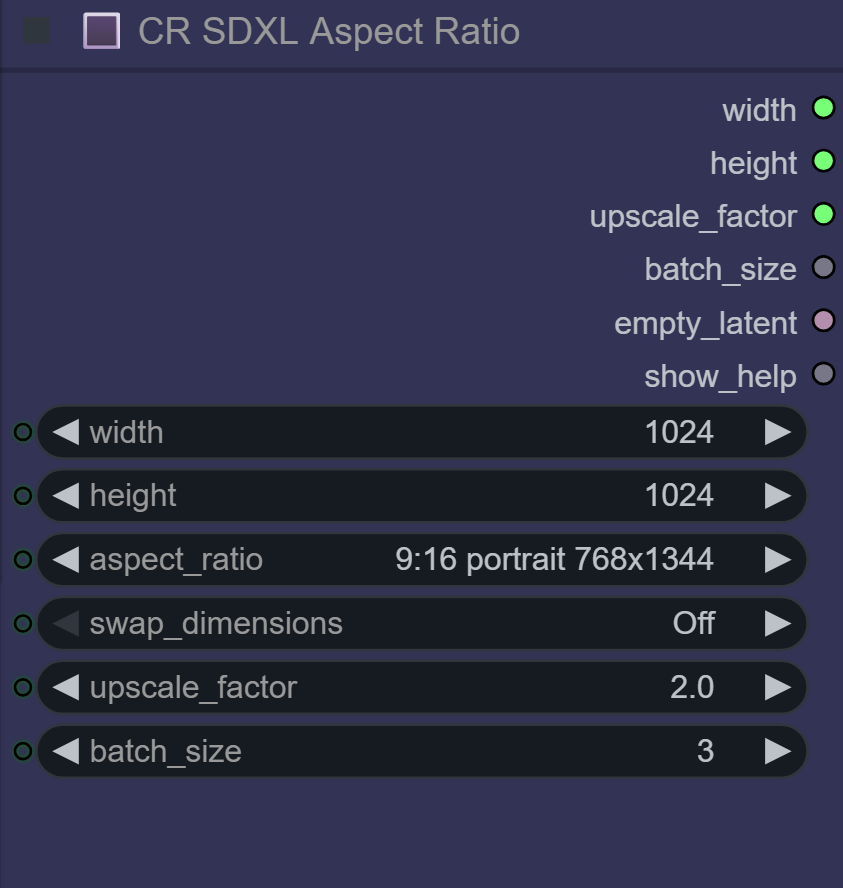Click the empty_latent output socket dot
The image size is (843, 888).
tap(823, 321)
